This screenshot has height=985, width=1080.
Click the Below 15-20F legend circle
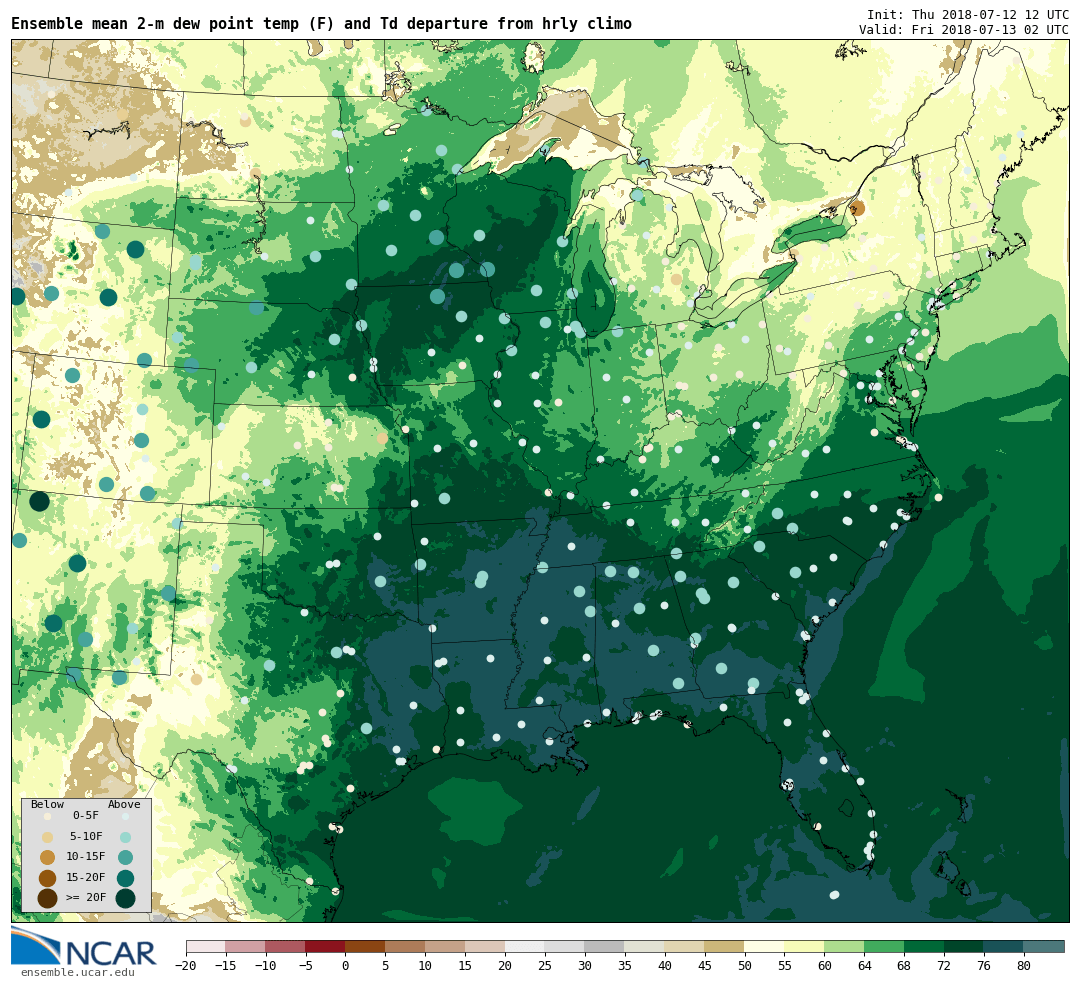click(47, 878)
